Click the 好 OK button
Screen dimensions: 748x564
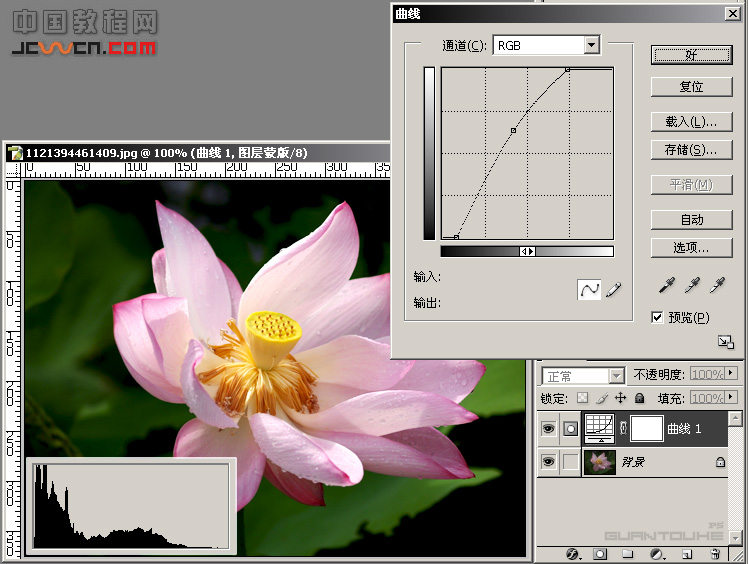tap(691, 53)
